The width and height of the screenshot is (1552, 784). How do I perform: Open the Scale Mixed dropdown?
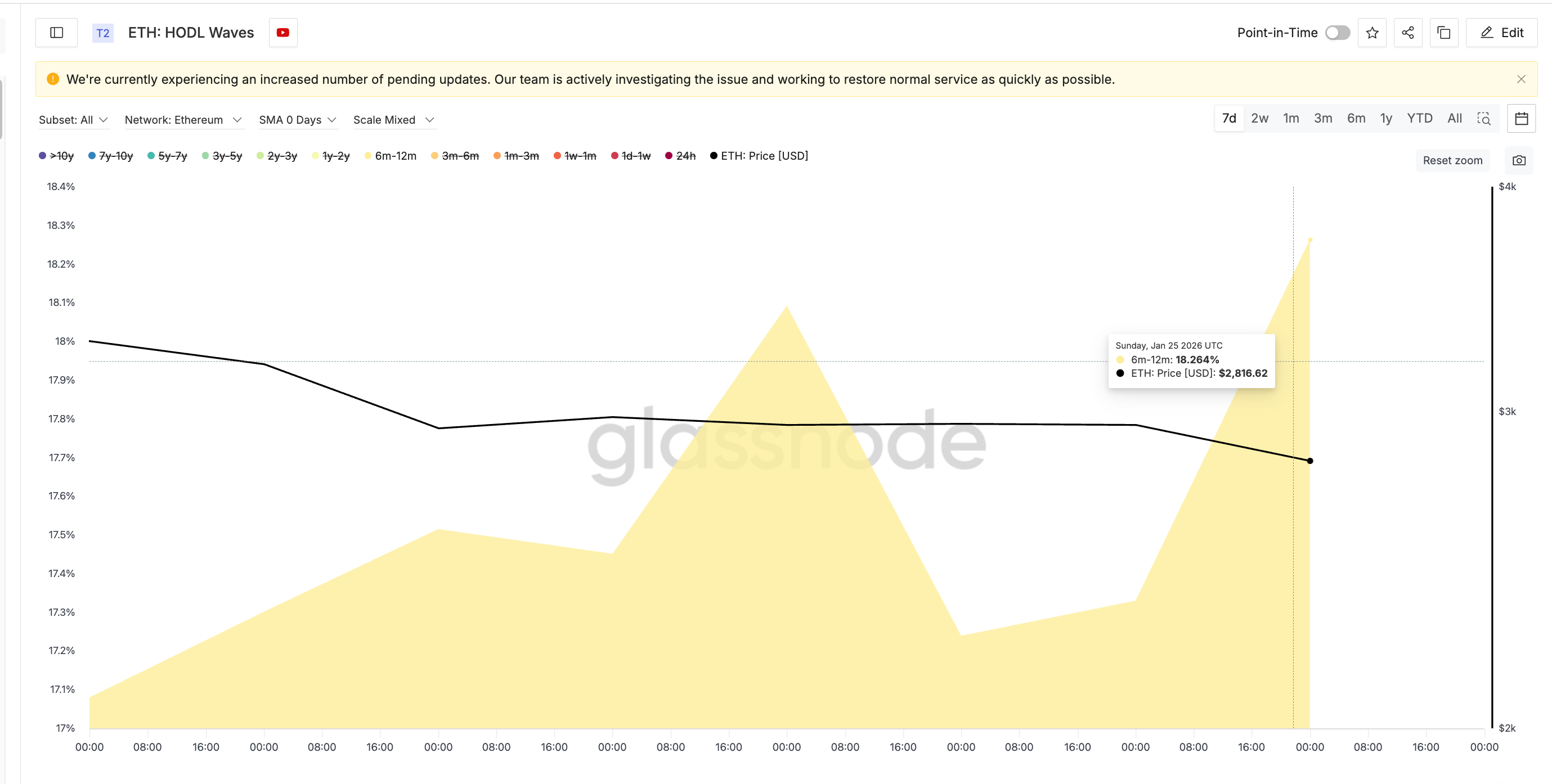(x=393, y=120)
